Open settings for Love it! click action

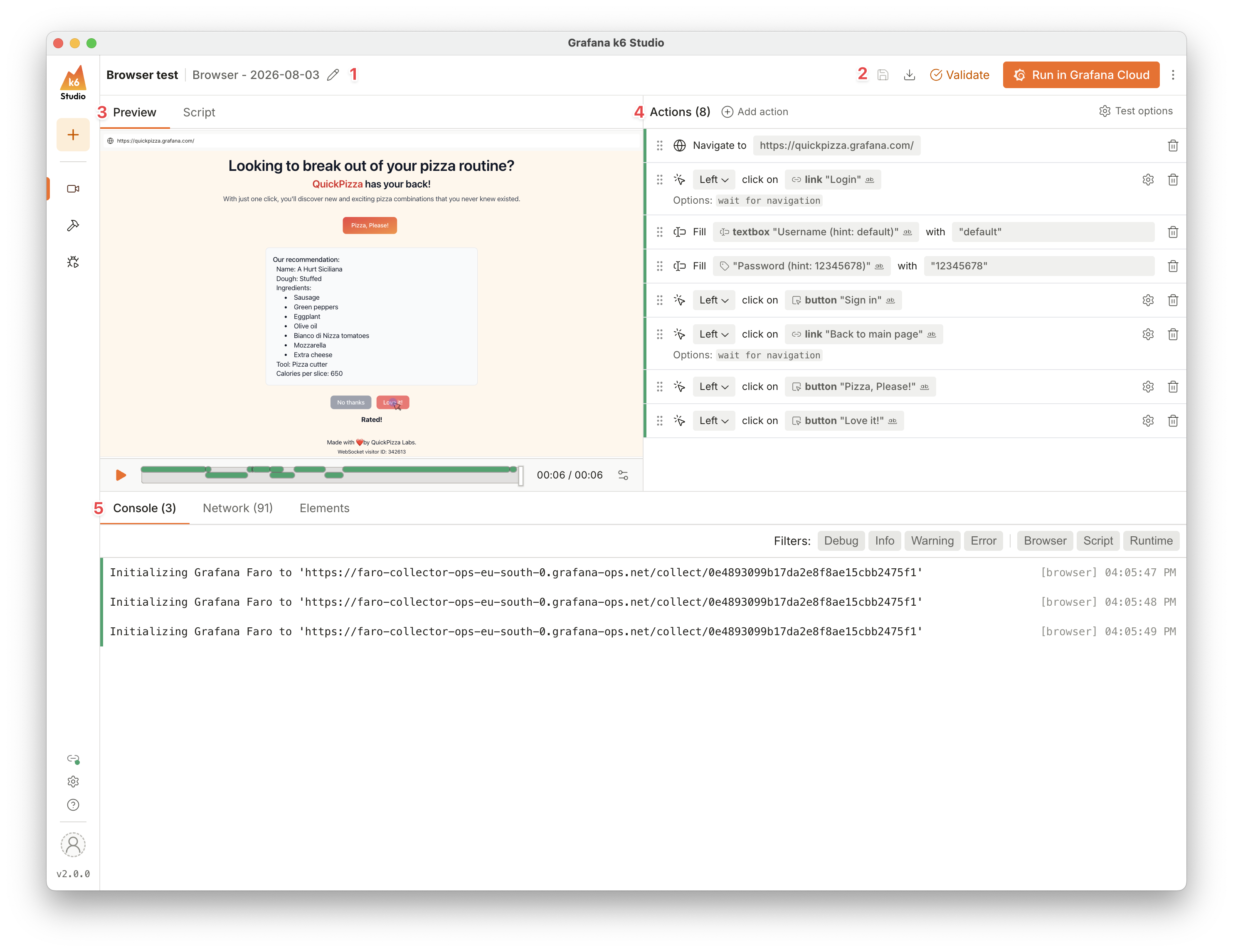point(1148,421)
